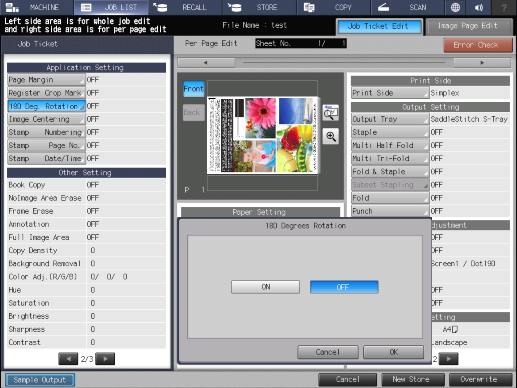Screen dimensions: 517x388
Task: Click the Background Removal row
Action: coord(86,264)
